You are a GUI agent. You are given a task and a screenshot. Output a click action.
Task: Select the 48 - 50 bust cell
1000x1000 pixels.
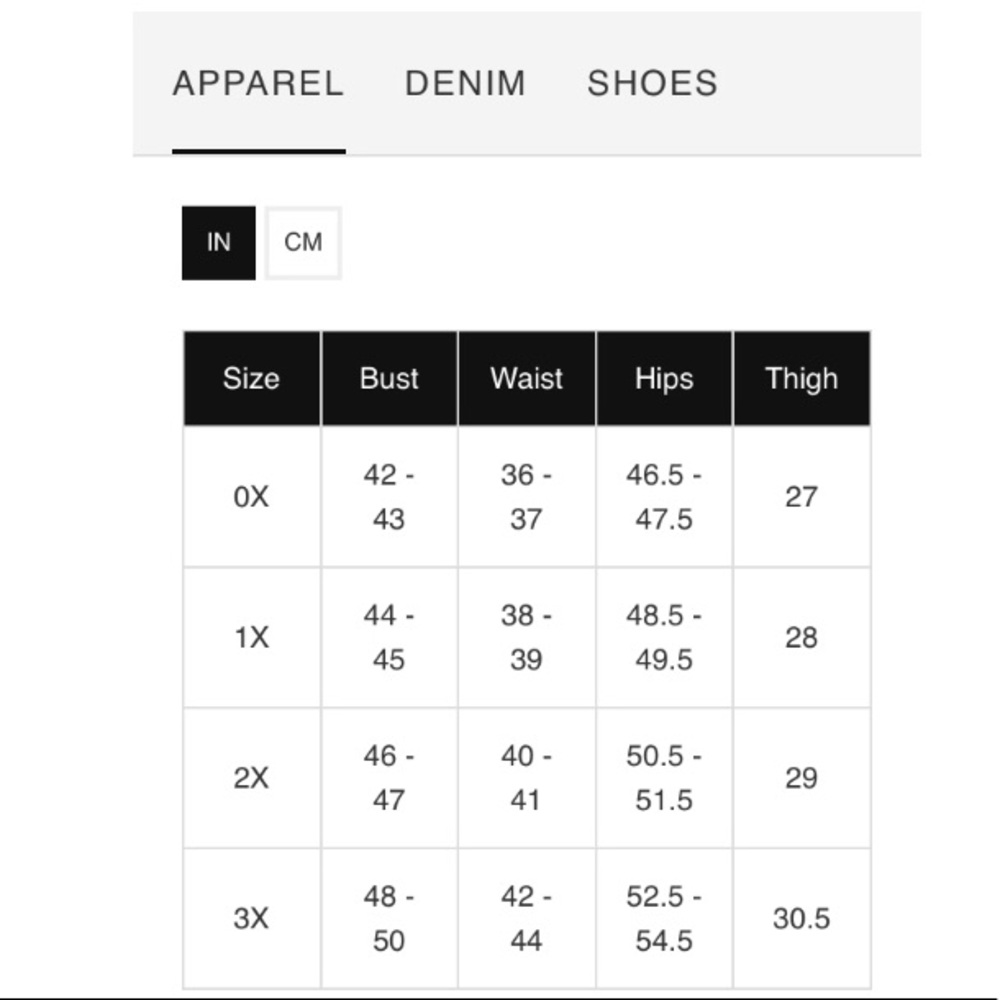coord(389,918)
